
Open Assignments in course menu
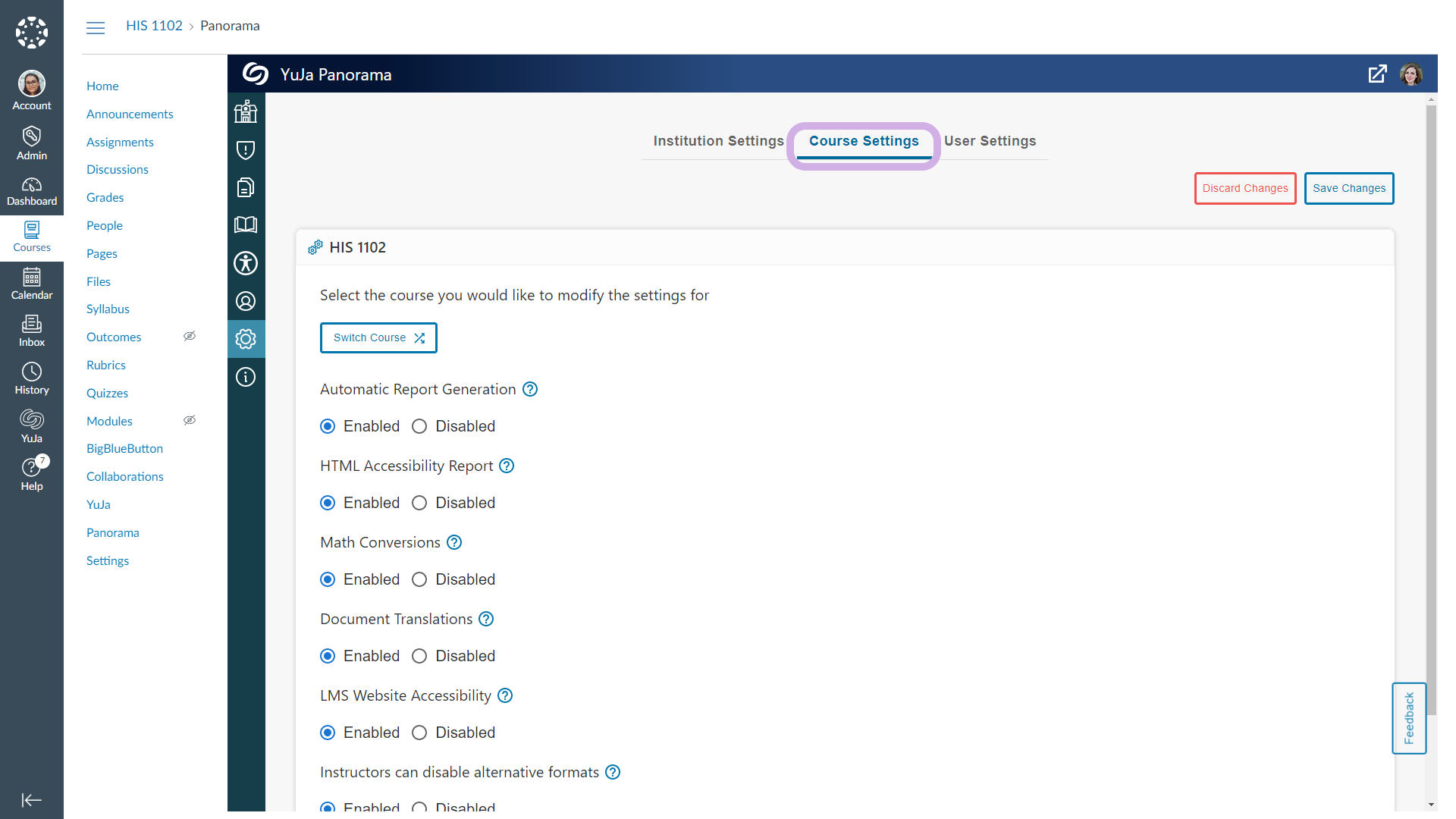[120, 142]
